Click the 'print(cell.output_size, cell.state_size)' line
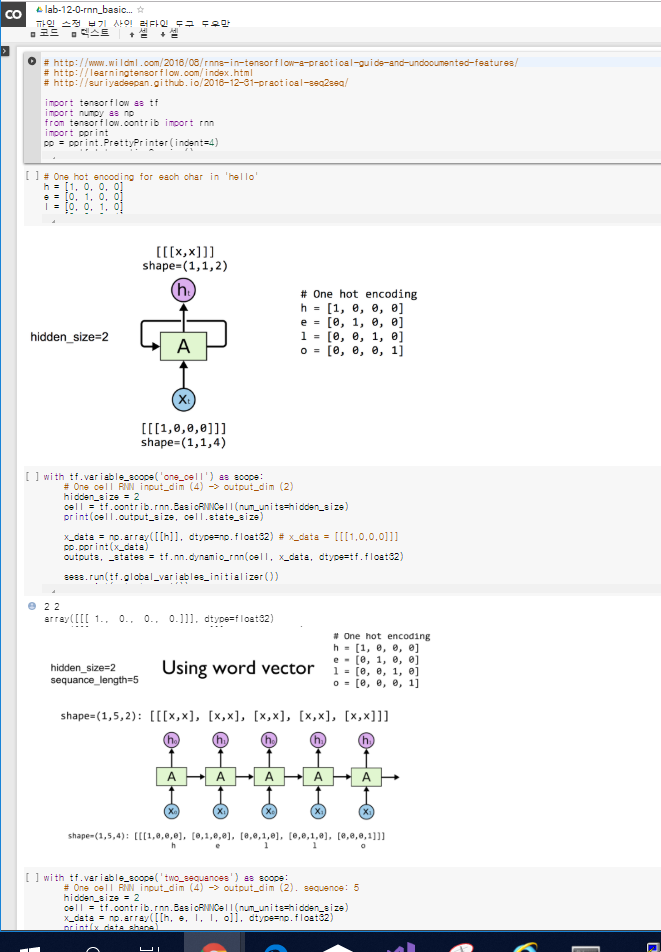The image size is (661, 952). pyautogui.click(x=164, y=517)
